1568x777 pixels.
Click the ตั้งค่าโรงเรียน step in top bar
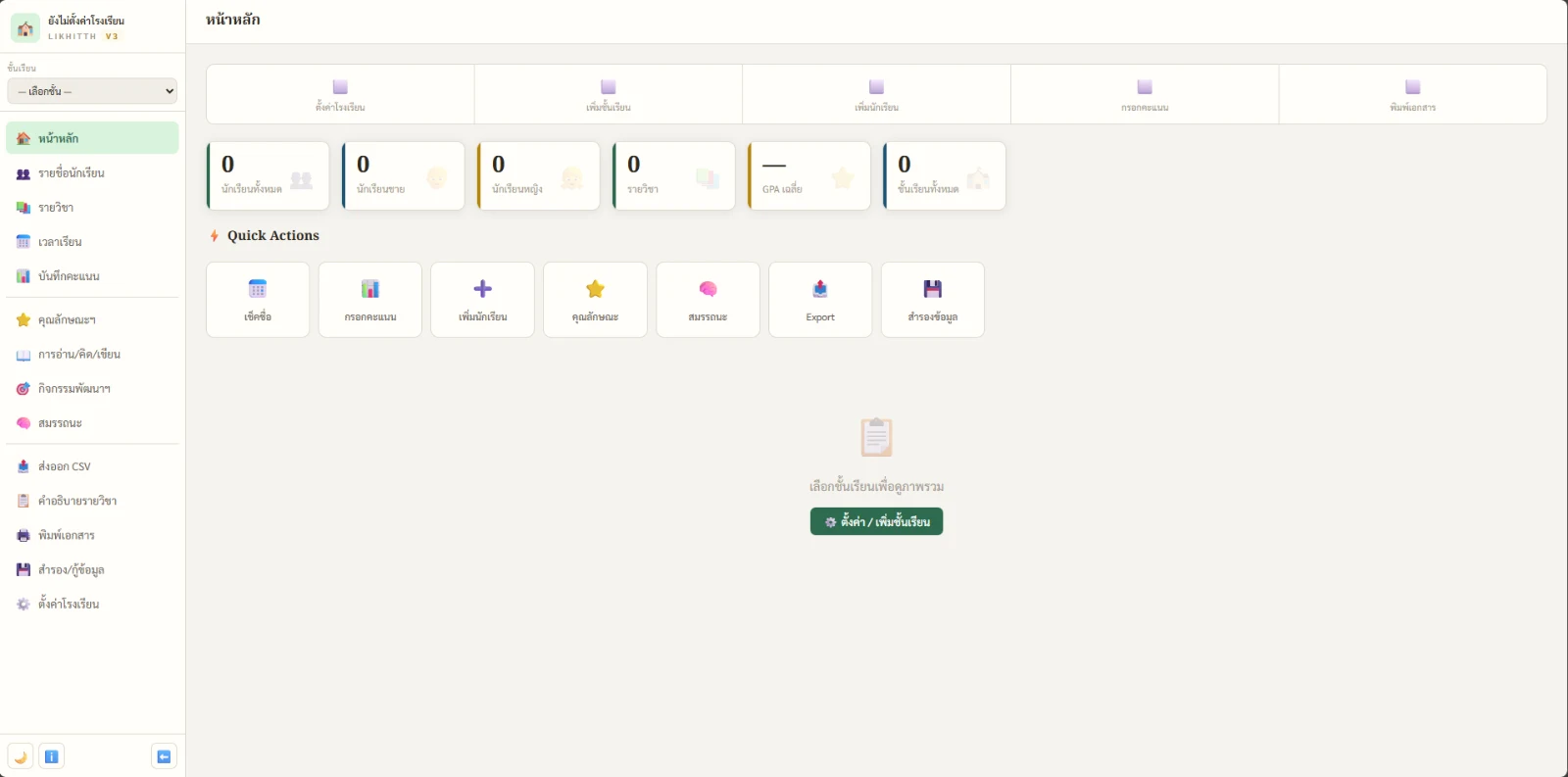(340, 94)
